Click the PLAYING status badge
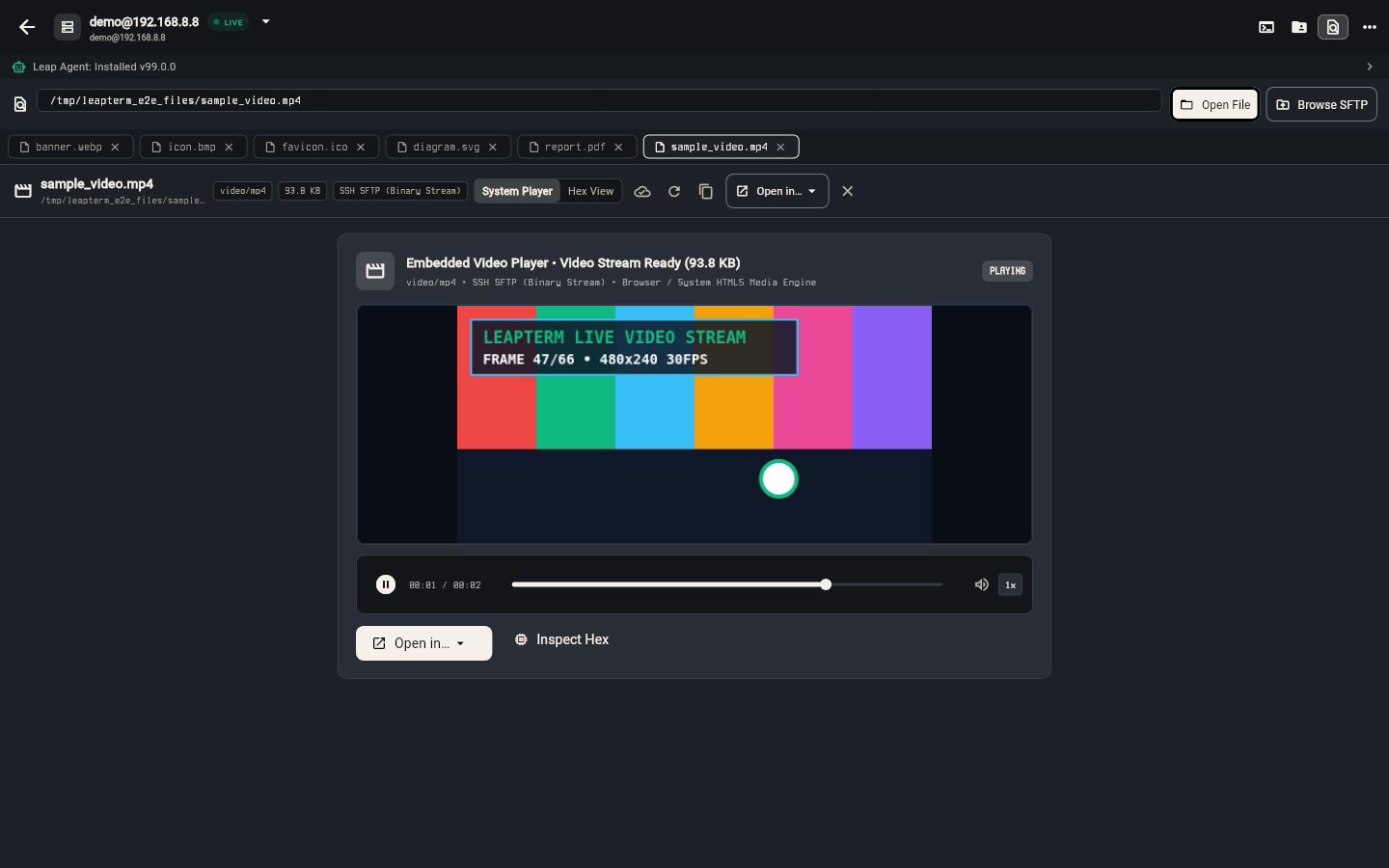Viewport: 1389px width, 868px height. 1007,271
